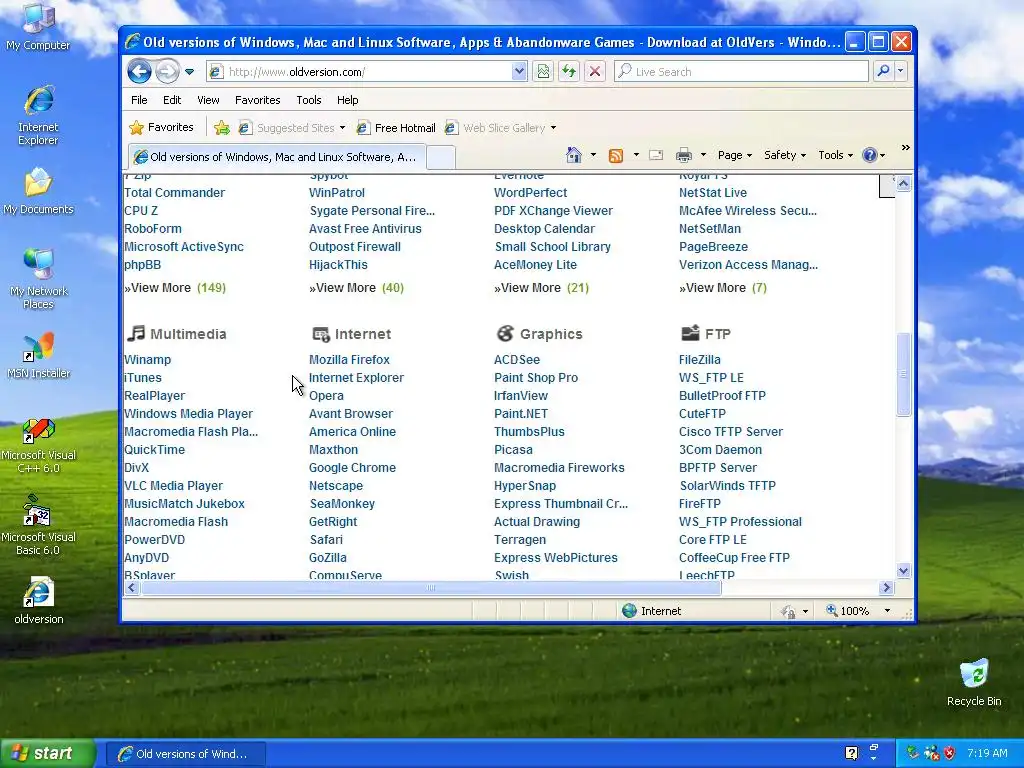Click the Forward navigation button
This screenshot has height=768, width=1024.
pos(167,71)
